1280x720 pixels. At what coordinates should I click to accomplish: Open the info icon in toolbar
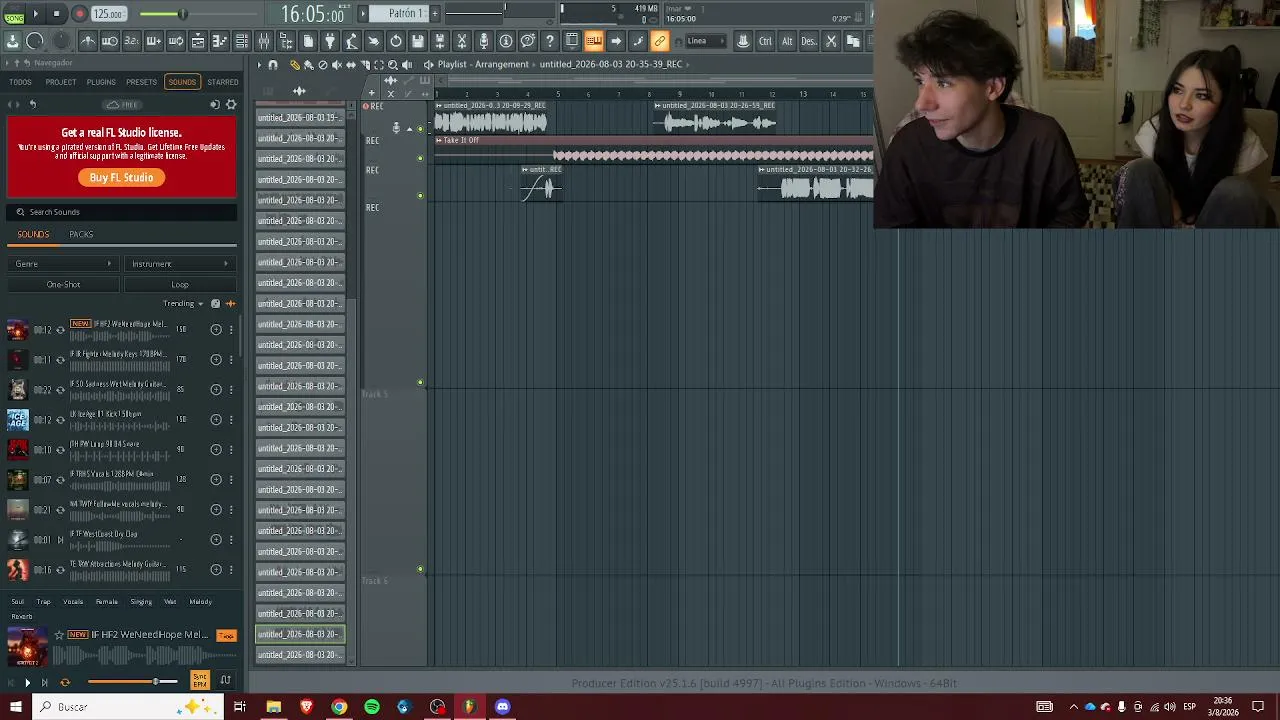pyautogui.click(x=506, y=41)
